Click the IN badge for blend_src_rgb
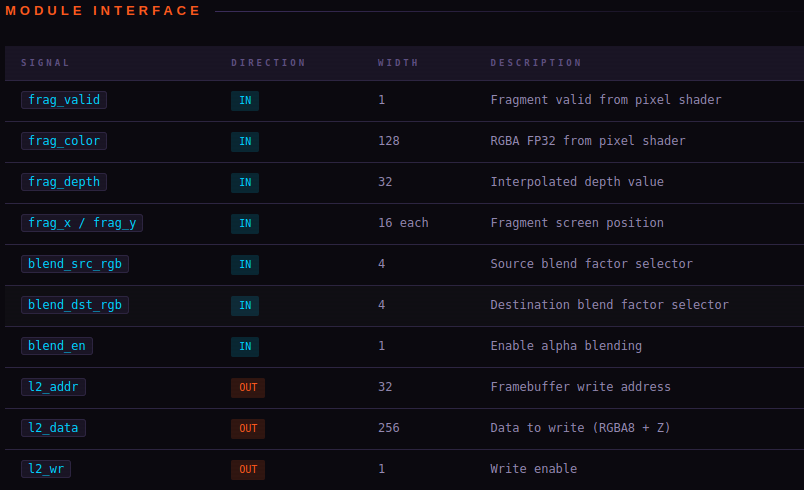The height and width of the screenshot is (490, 804). click(x=245, y=264)
